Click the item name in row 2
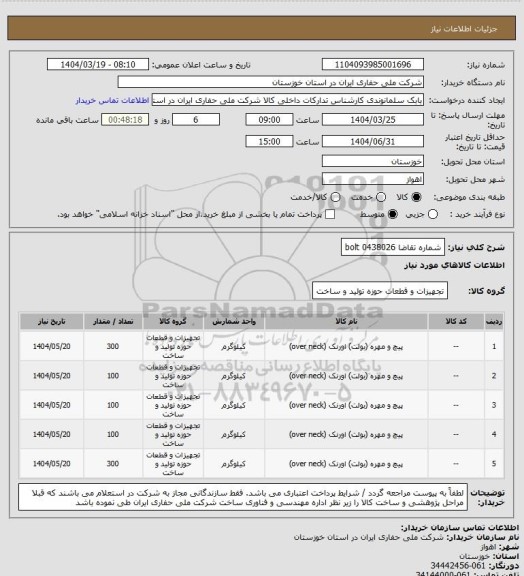524x576 pixels. pos(346,376)
